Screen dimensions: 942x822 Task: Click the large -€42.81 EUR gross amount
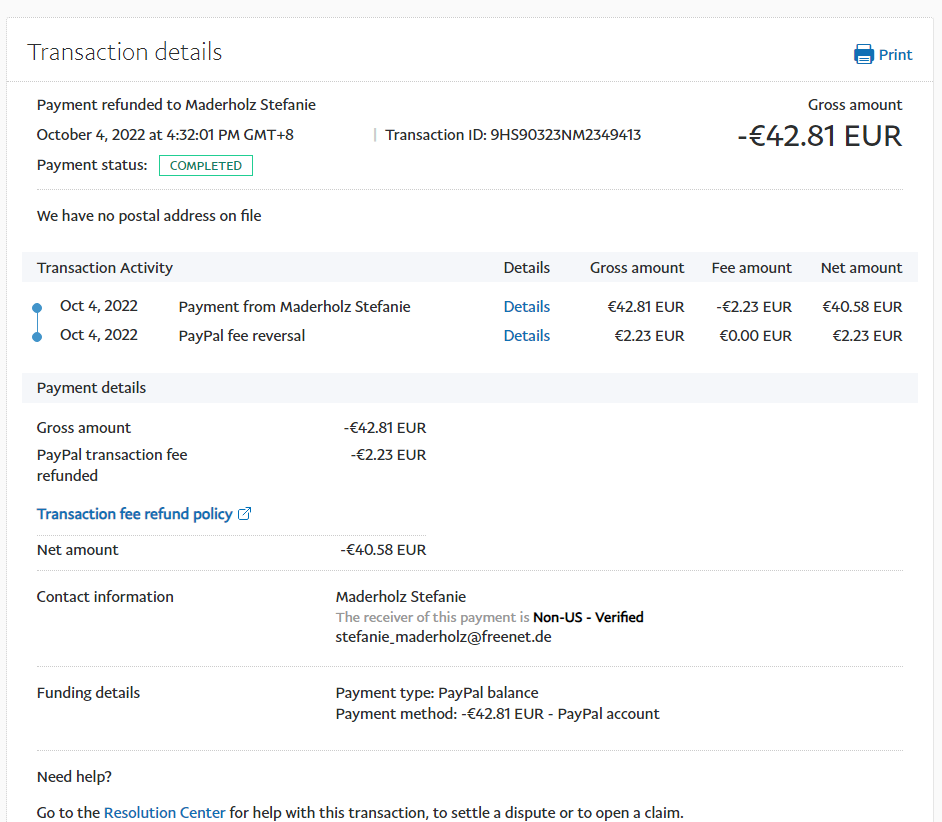point(819,136)
